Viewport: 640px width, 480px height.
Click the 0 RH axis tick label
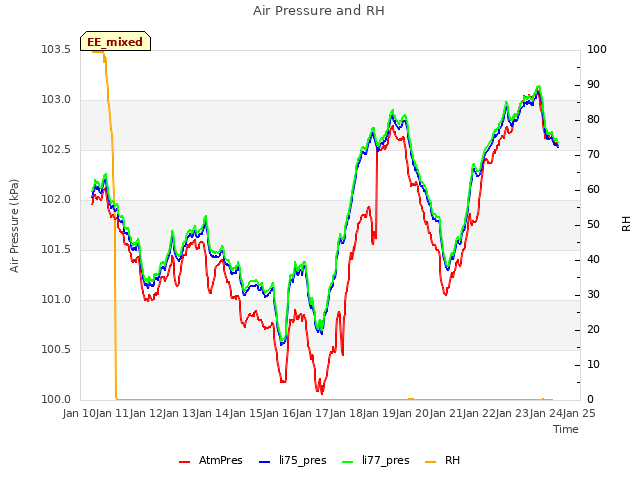click(x=590, y=400)
